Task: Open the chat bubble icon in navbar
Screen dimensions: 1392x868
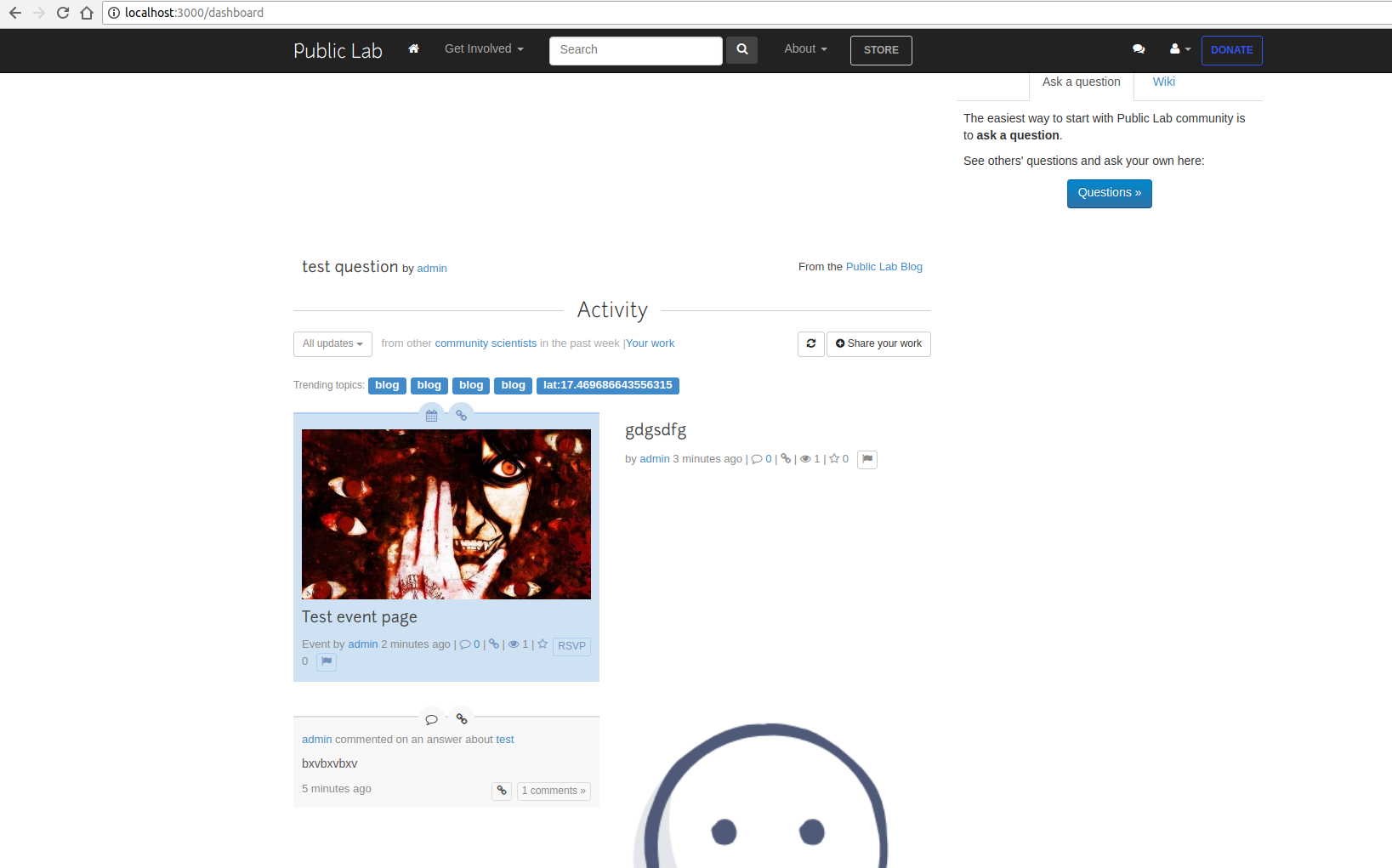Action: pyautogui.click(x=1139, y=50)
